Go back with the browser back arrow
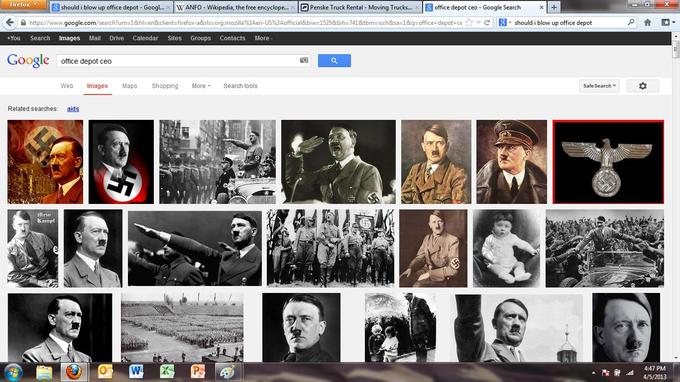Image resolution: width=680 pixels, height=382 pixels. (10, 23)
